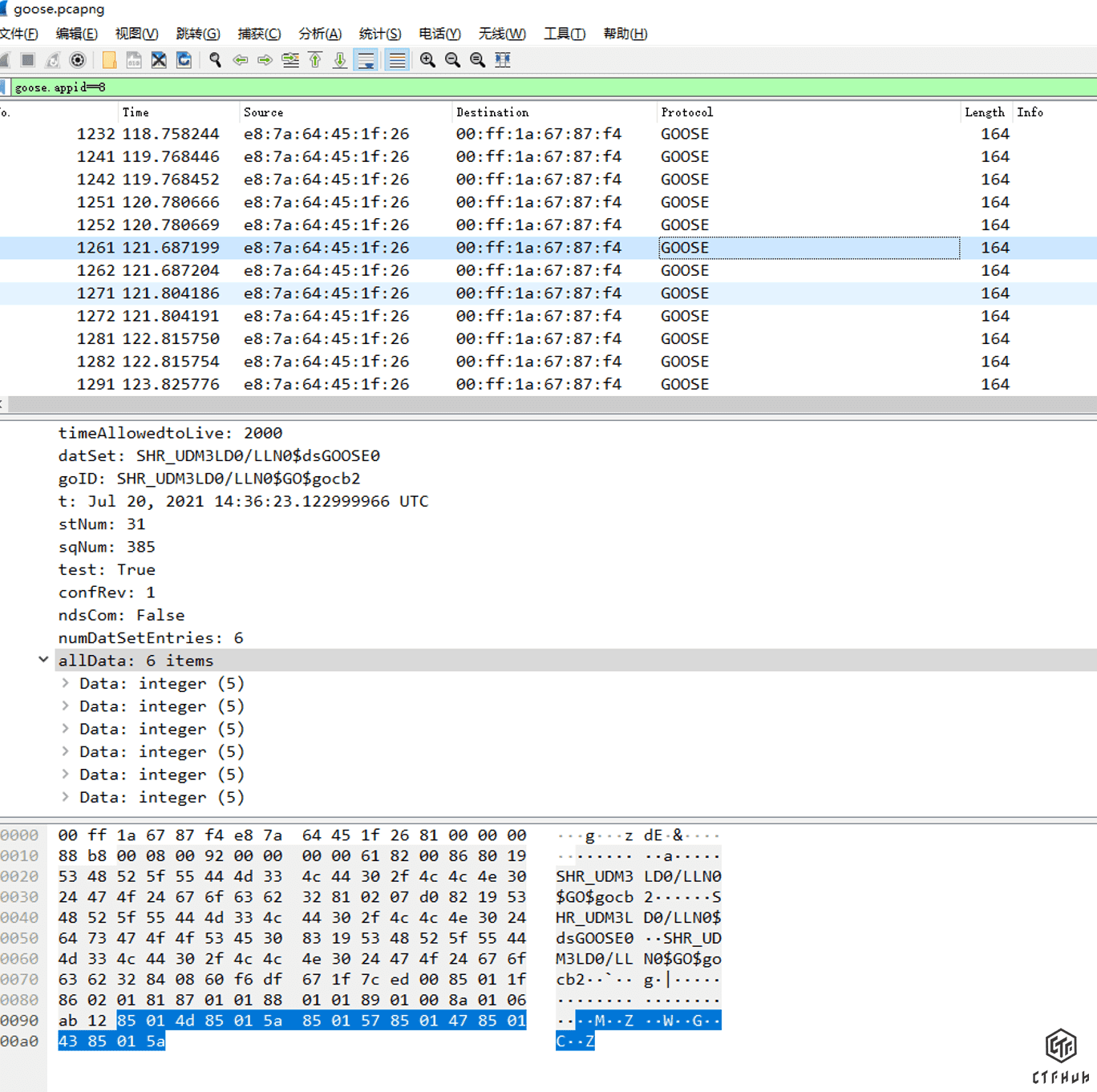Viewport: 1097px width, 1092px height.
Task: Click the Find packet magnifier icon
Action: 215,60
